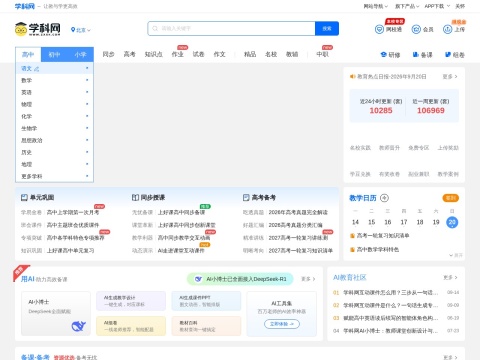Viewport: 480px width, 360px height.
Task: Open link 上好课高中同步备课
Action: (x=181, y=212)
